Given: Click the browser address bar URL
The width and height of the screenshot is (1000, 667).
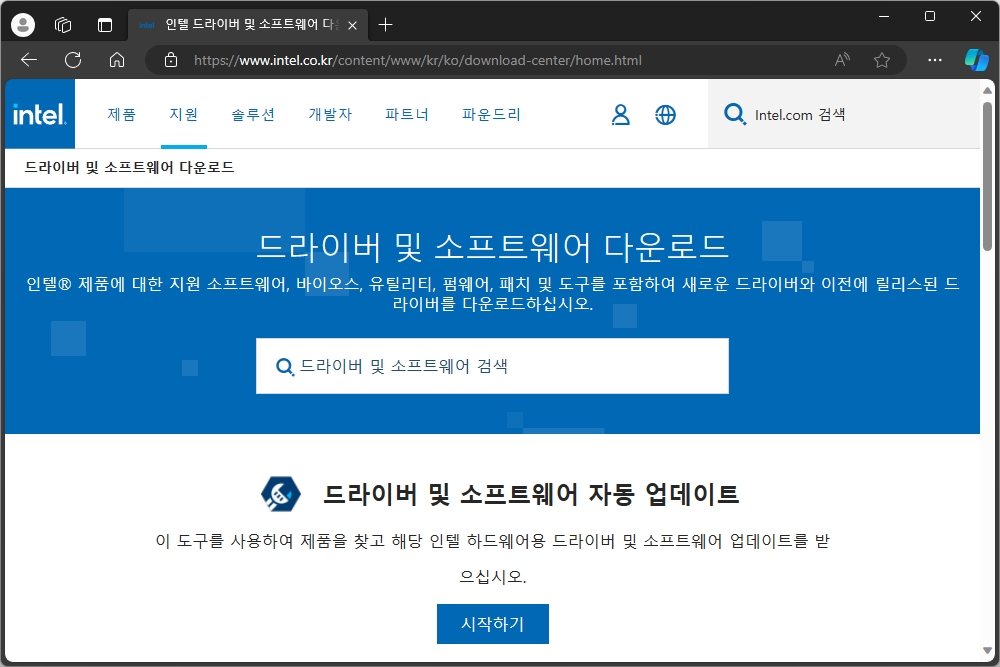Looking at the screenshot, I should [418, 60].
